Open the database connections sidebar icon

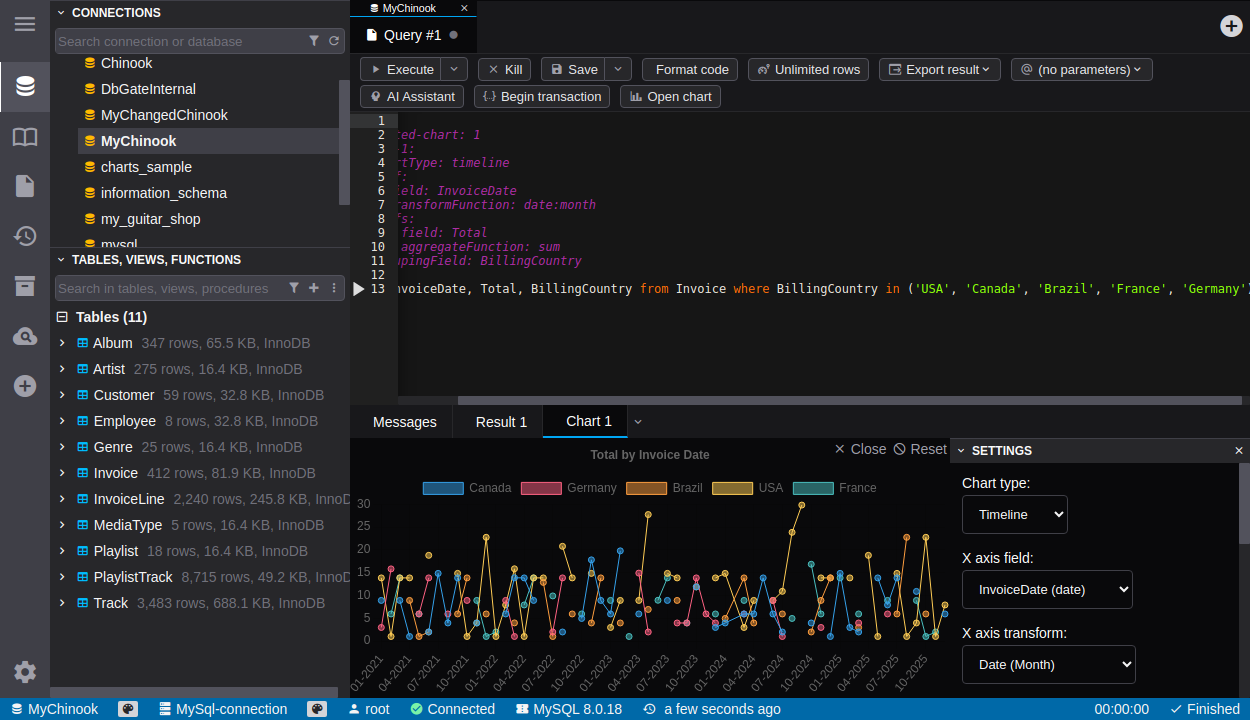point(25,87)
